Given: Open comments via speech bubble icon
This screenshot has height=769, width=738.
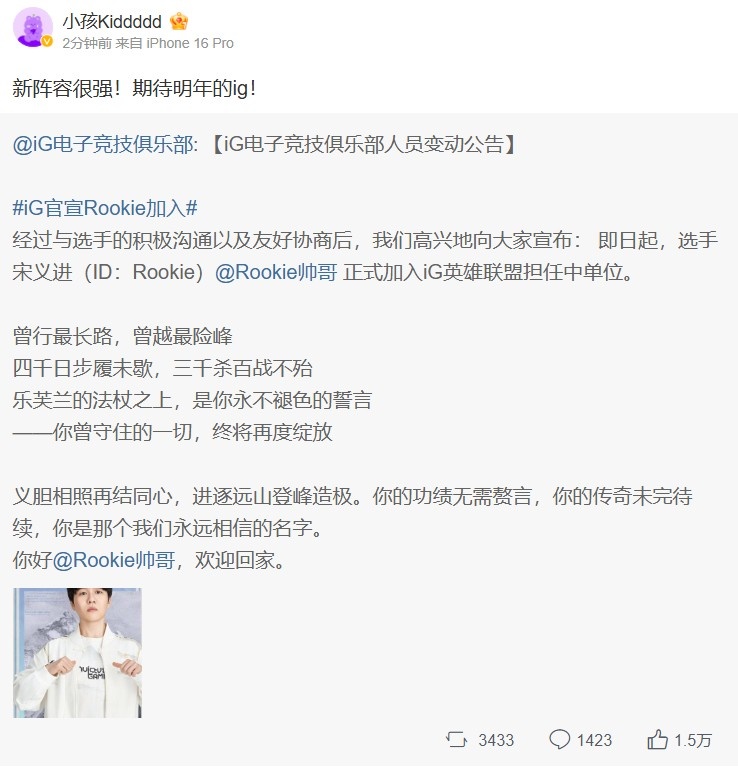Looking at the screenshot, I should coord(560,739).
